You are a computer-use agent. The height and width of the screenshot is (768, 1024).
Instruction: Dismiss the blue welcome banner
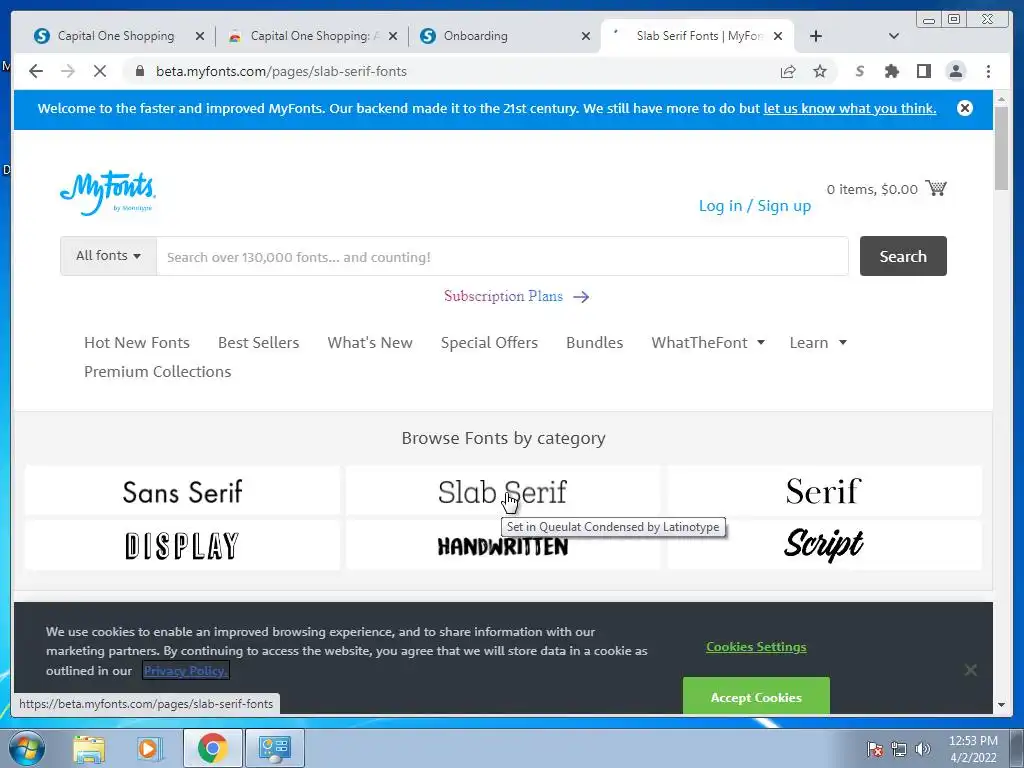point(965,108)
